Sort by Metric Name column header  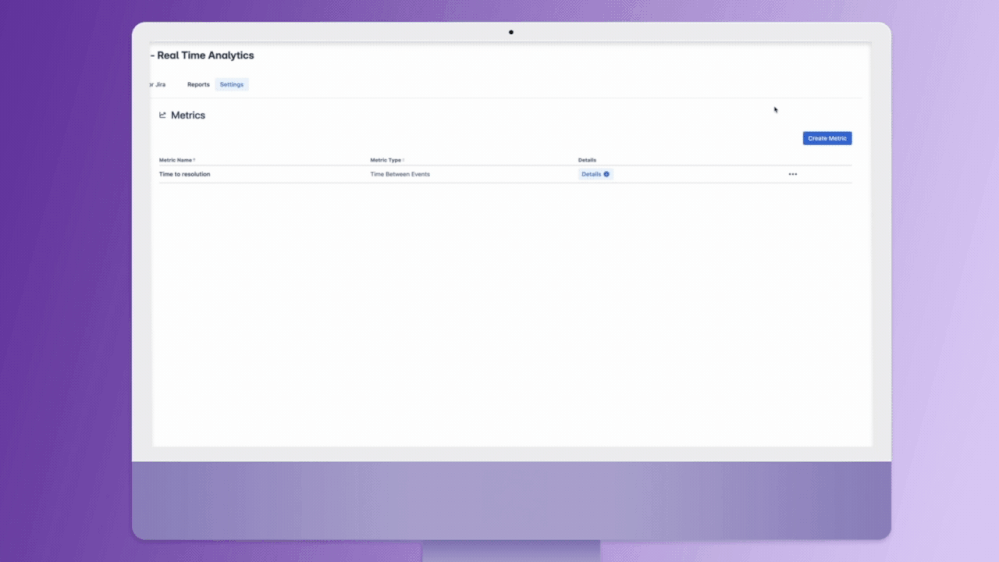[x=177, y=160]
